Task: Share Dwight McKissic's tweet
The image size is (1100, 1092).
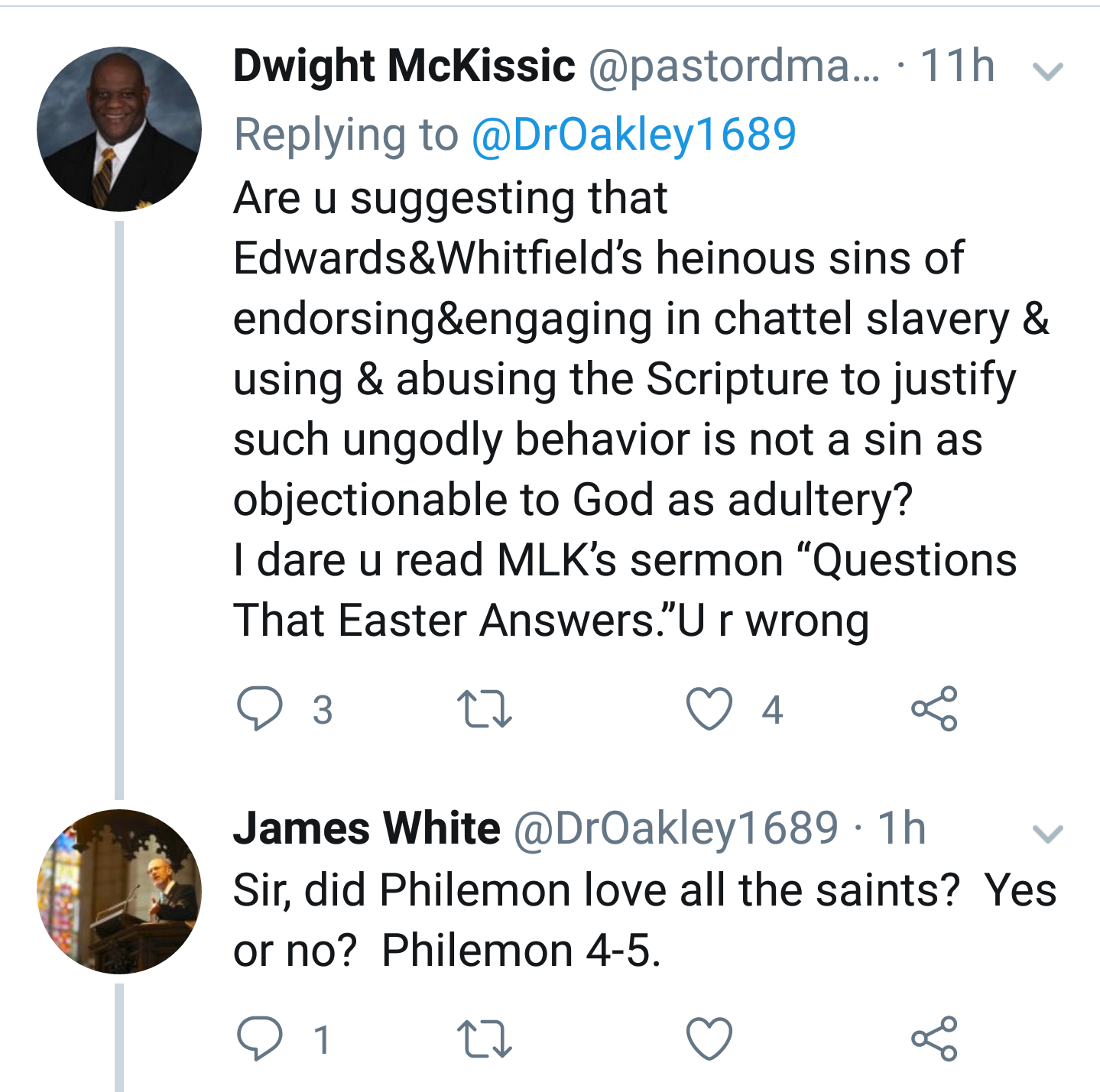Action: (933, 708)
